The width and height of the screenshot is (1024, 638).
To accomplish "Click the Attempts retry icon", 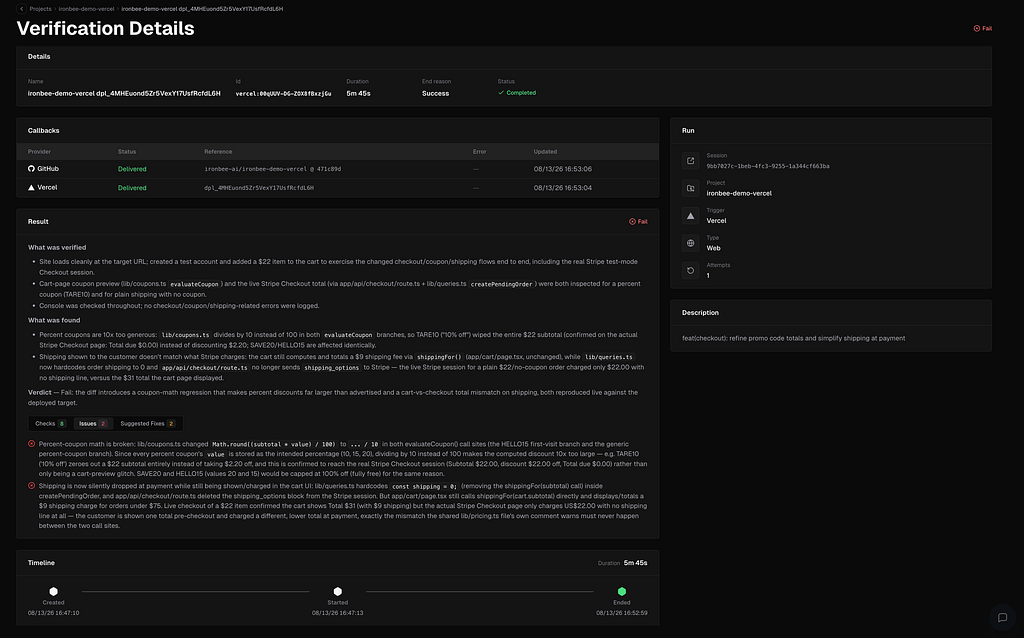I will (690, 270).
